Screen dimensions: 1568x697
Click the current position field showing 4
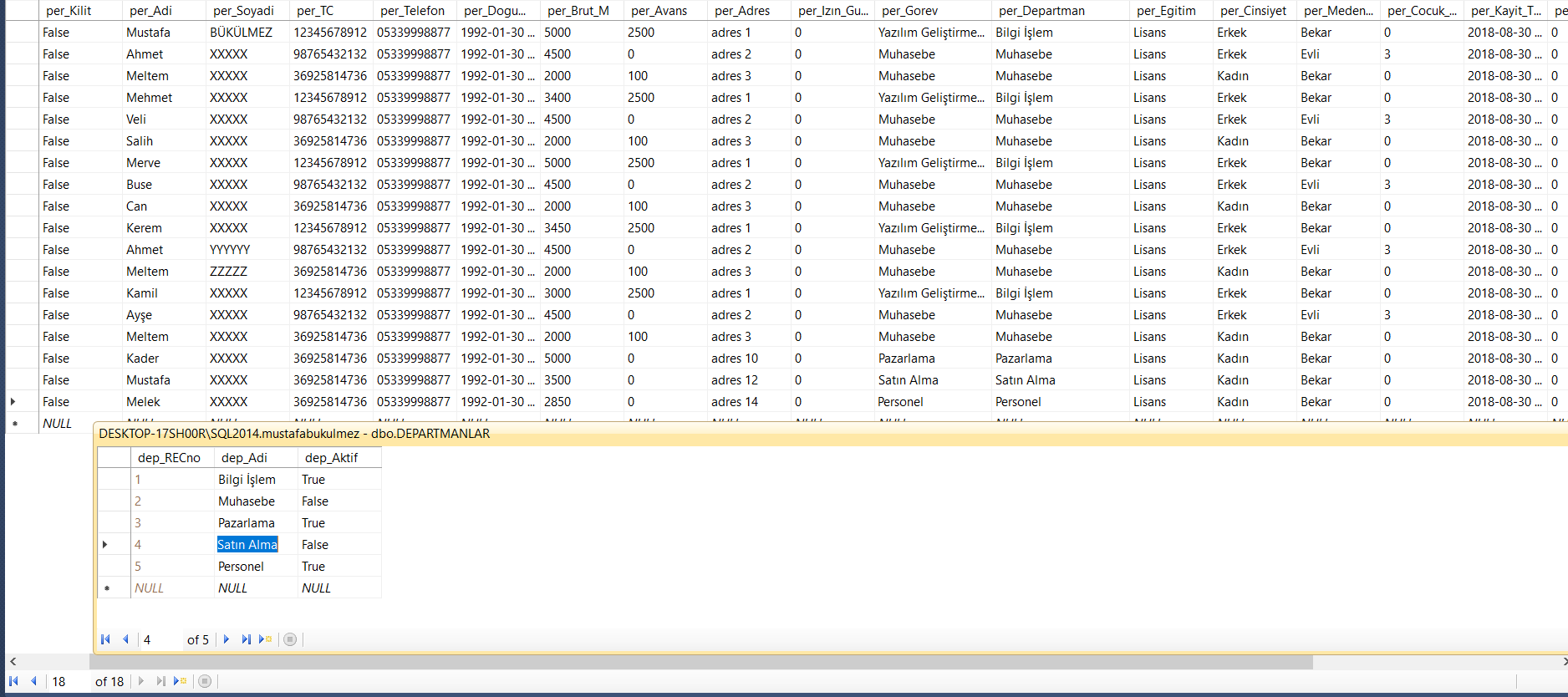159,640
